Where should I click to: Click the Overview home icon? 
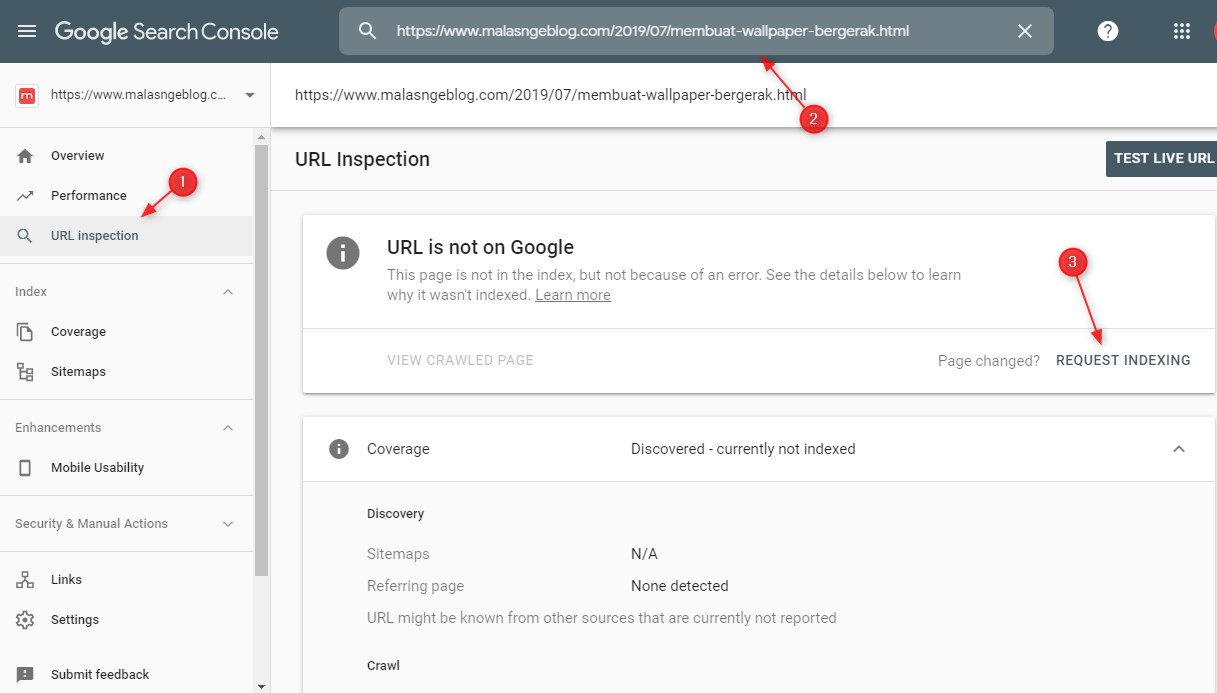click(x=25, y=156)
